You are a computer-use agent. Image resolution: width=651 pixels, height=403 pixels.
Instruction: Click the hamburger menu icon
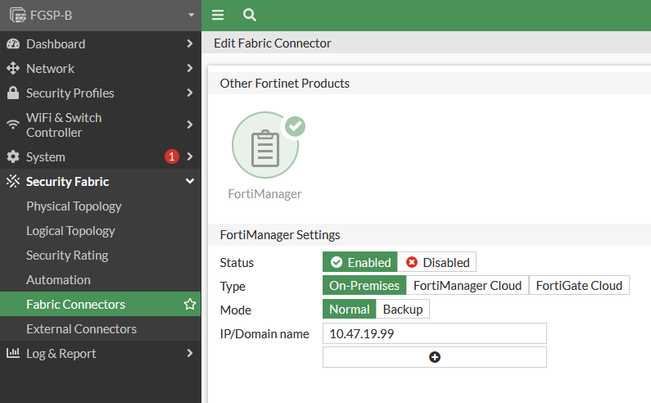point(218,15)
